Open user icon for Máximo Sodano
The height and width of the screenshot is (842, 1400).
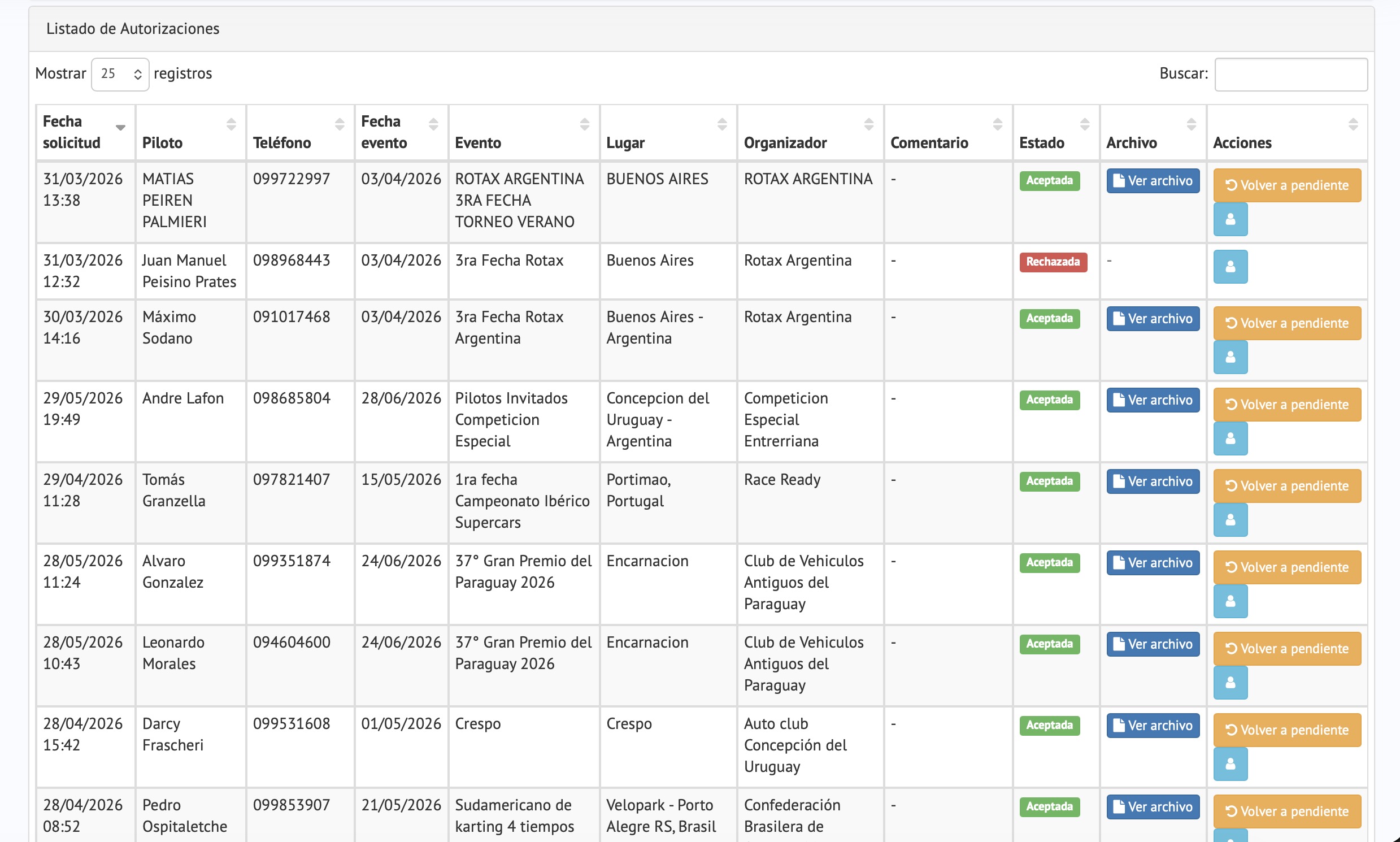tap(1230, 357)
